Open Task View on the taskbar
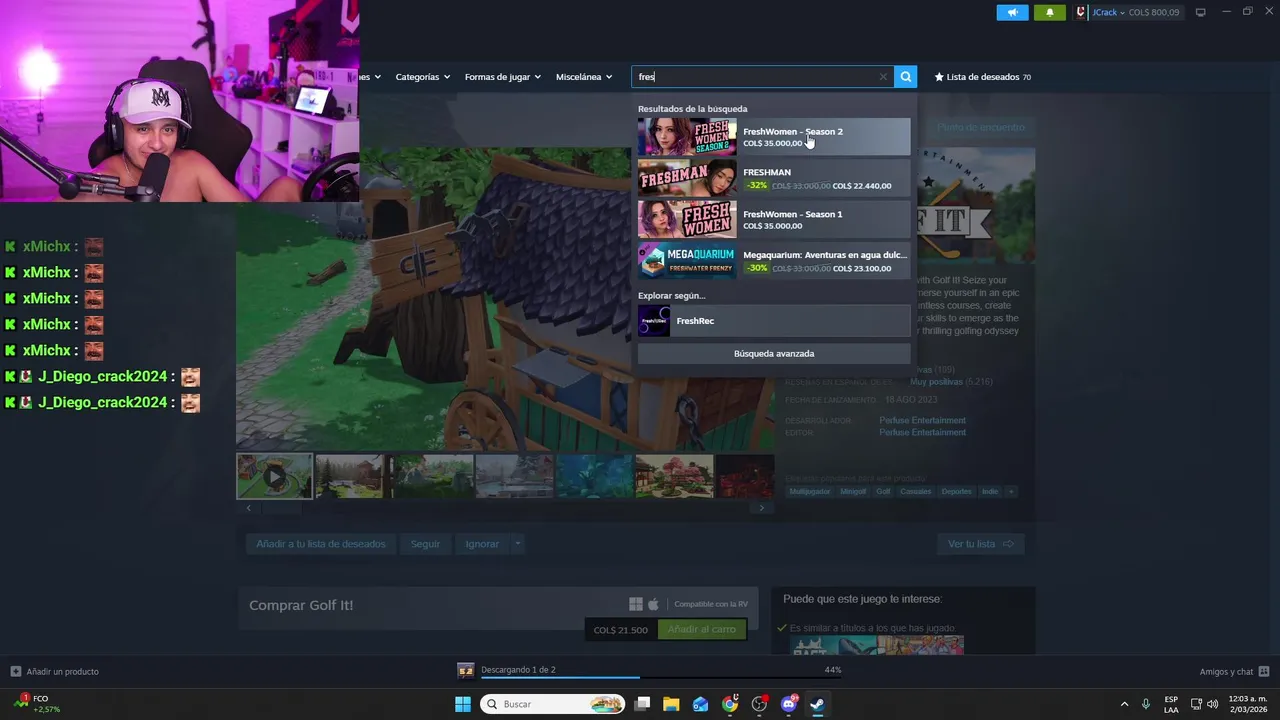This screenshot has height=720, width=1280. (643, 704)
